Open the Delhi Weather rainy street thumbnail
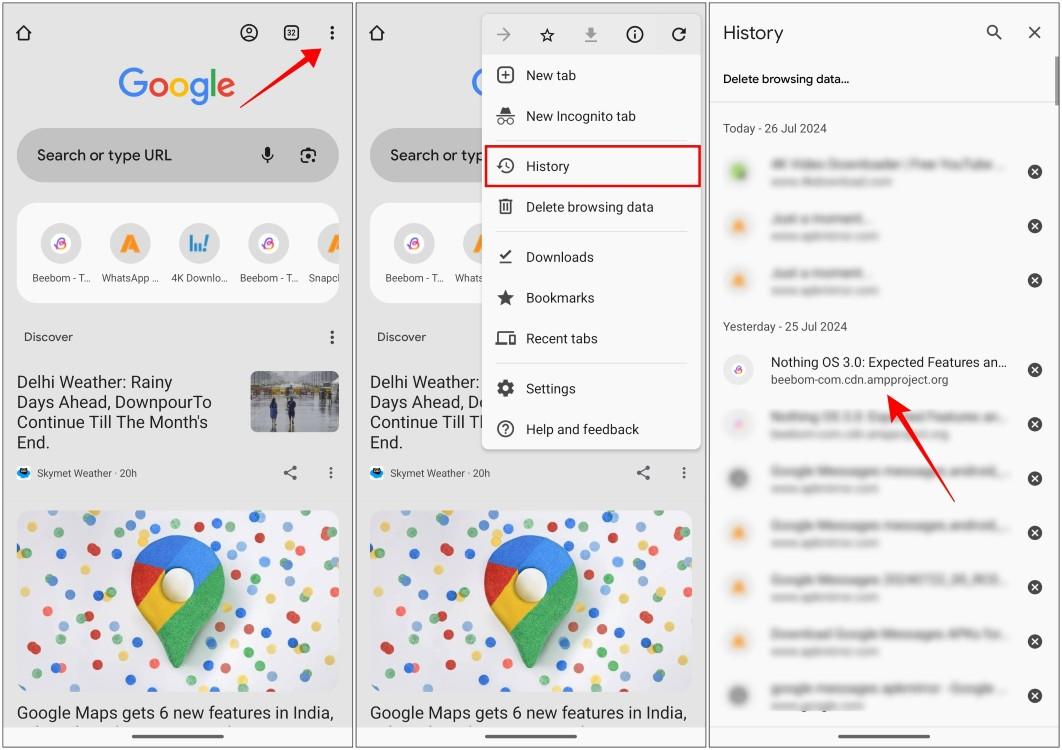 point(295,401)
